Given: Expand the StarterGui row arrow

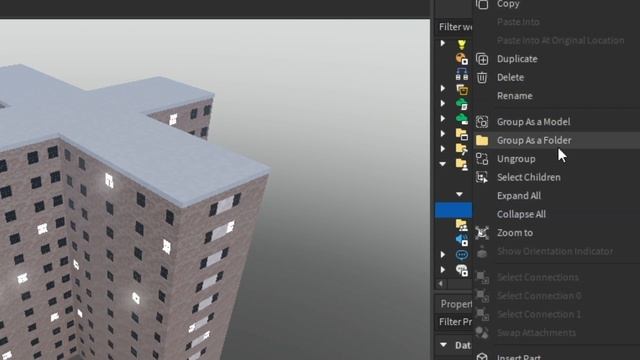Looking at the screenshot, I should [x=443, y=149].
